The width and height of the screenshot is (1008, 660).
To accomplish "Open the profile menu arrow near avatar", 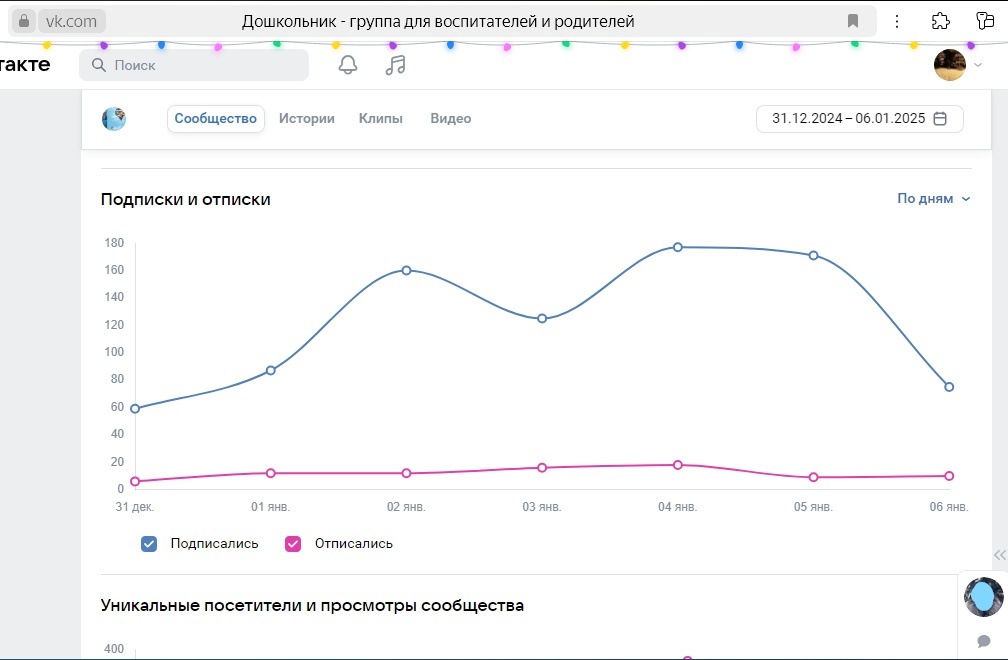I will (978, 65).
